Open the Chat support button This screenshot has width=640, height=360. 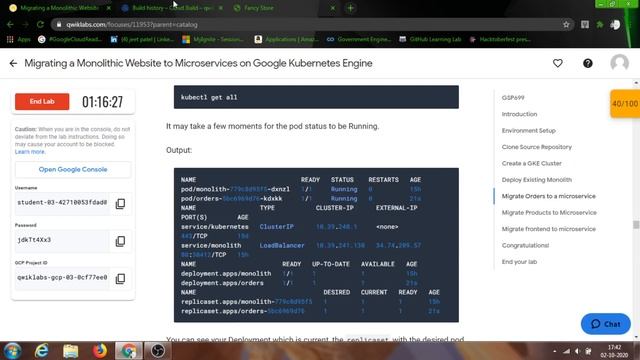(606, 324)
